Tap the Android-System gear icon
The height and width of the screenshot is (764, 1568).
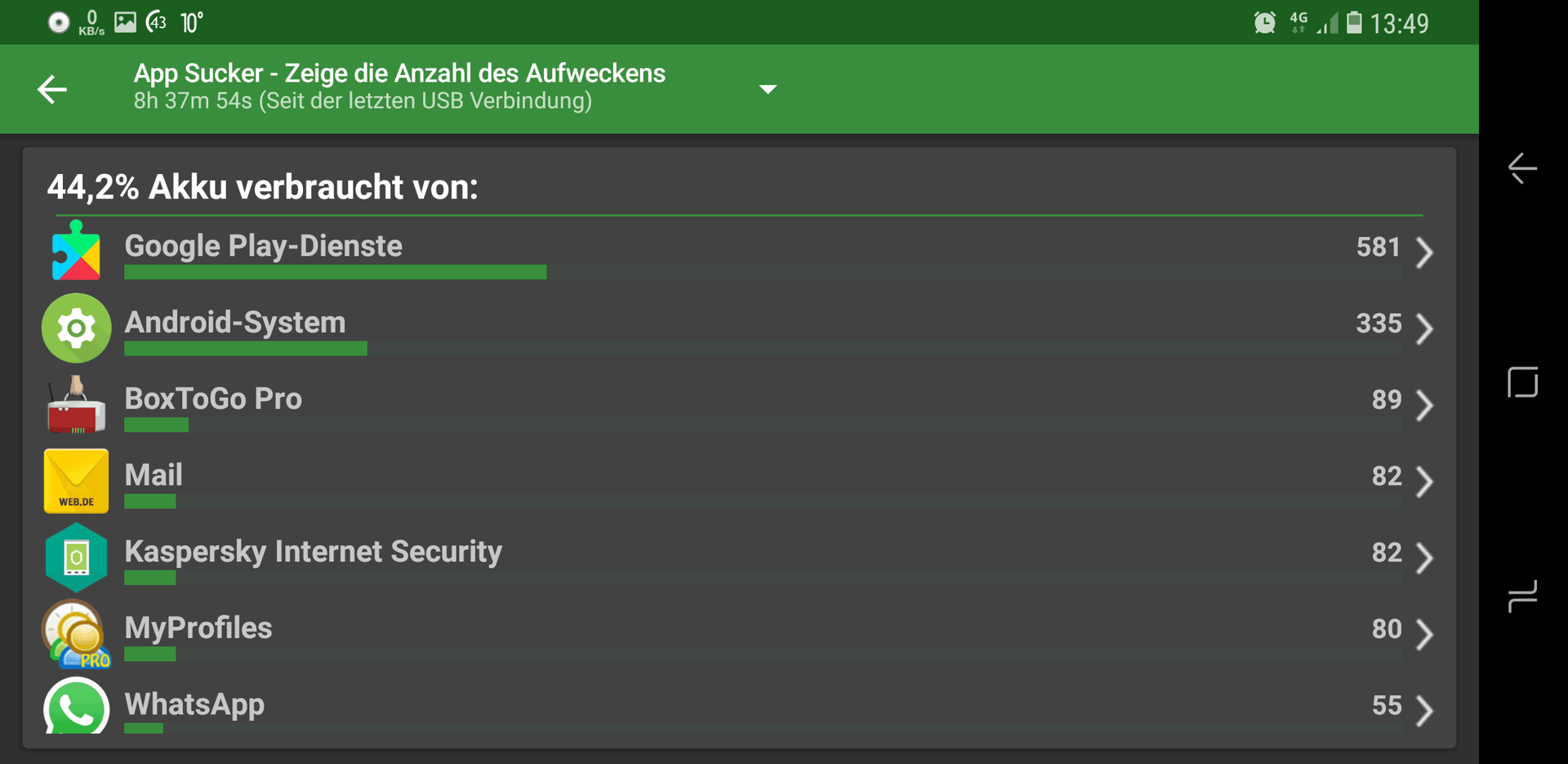tap(76, 328)
